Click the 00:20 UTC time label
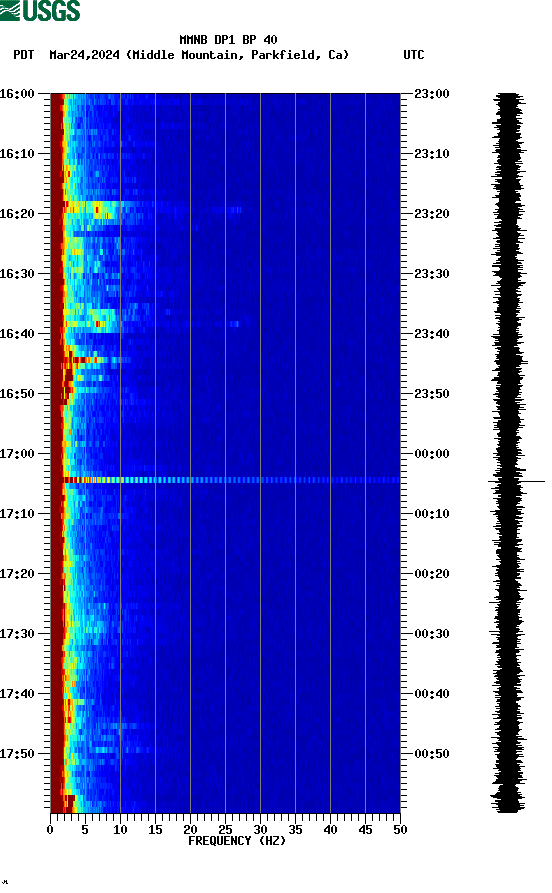 [x=432, y=574]
